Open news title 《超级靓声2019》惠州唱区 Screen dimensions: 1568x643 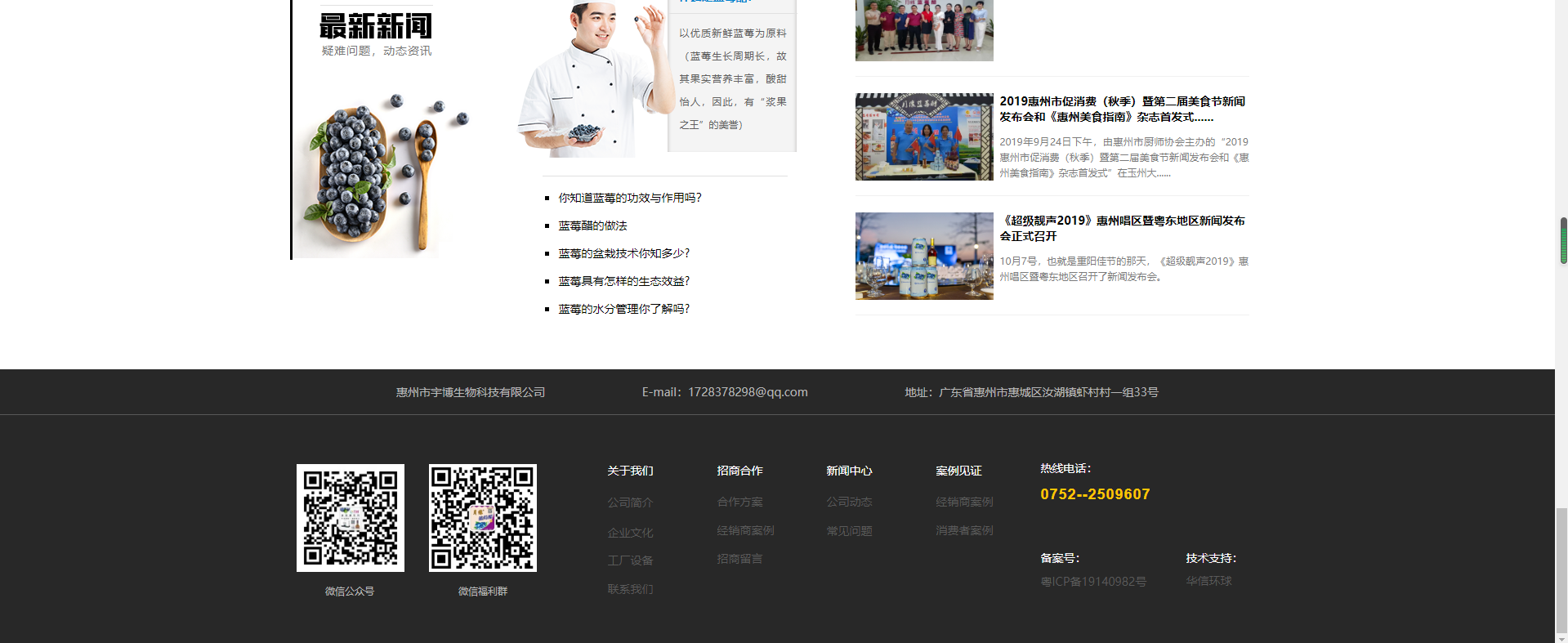(x=1123, y=228)
